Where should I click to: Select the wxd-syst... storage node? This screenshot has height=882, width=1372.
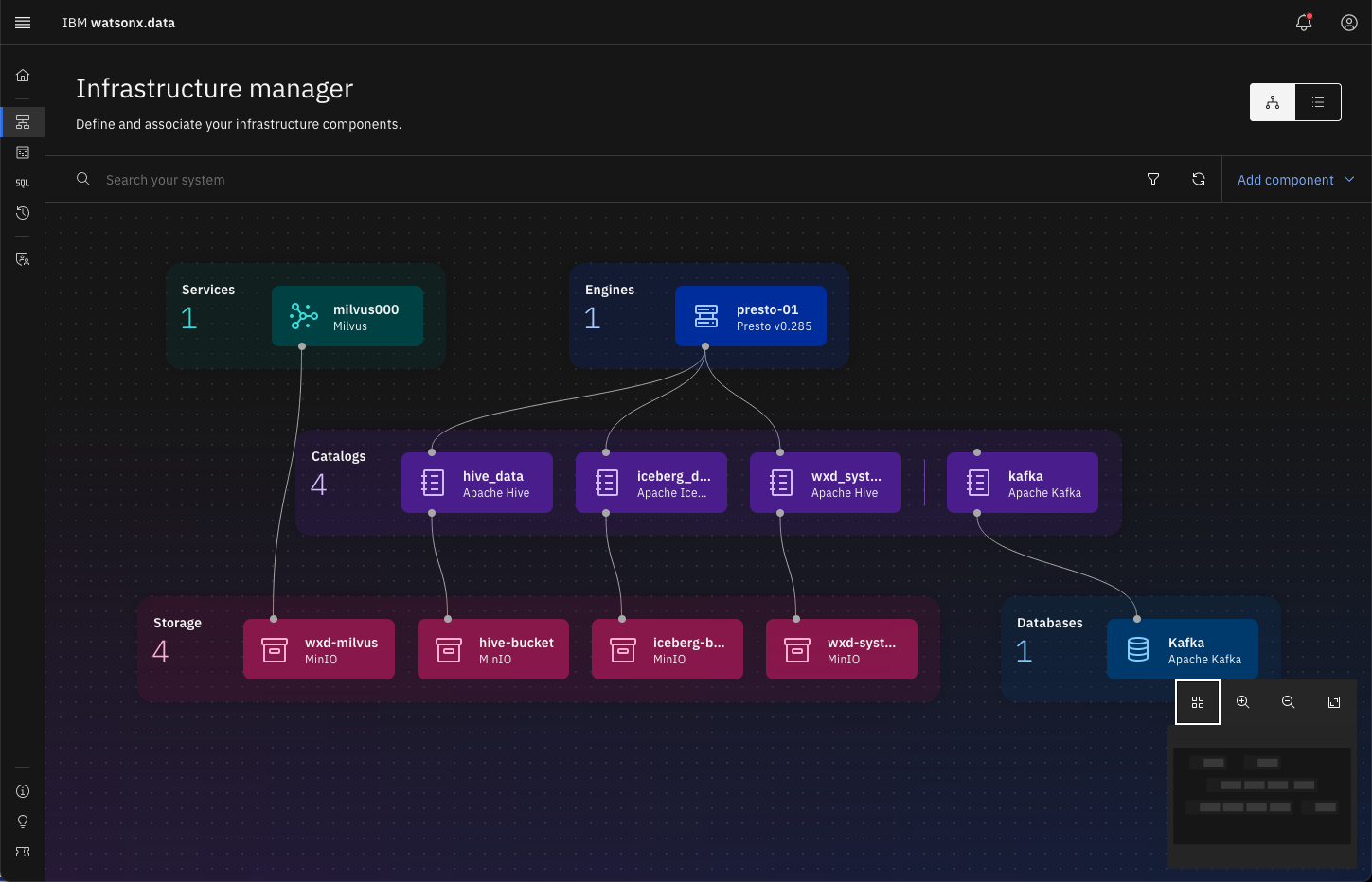842,649
